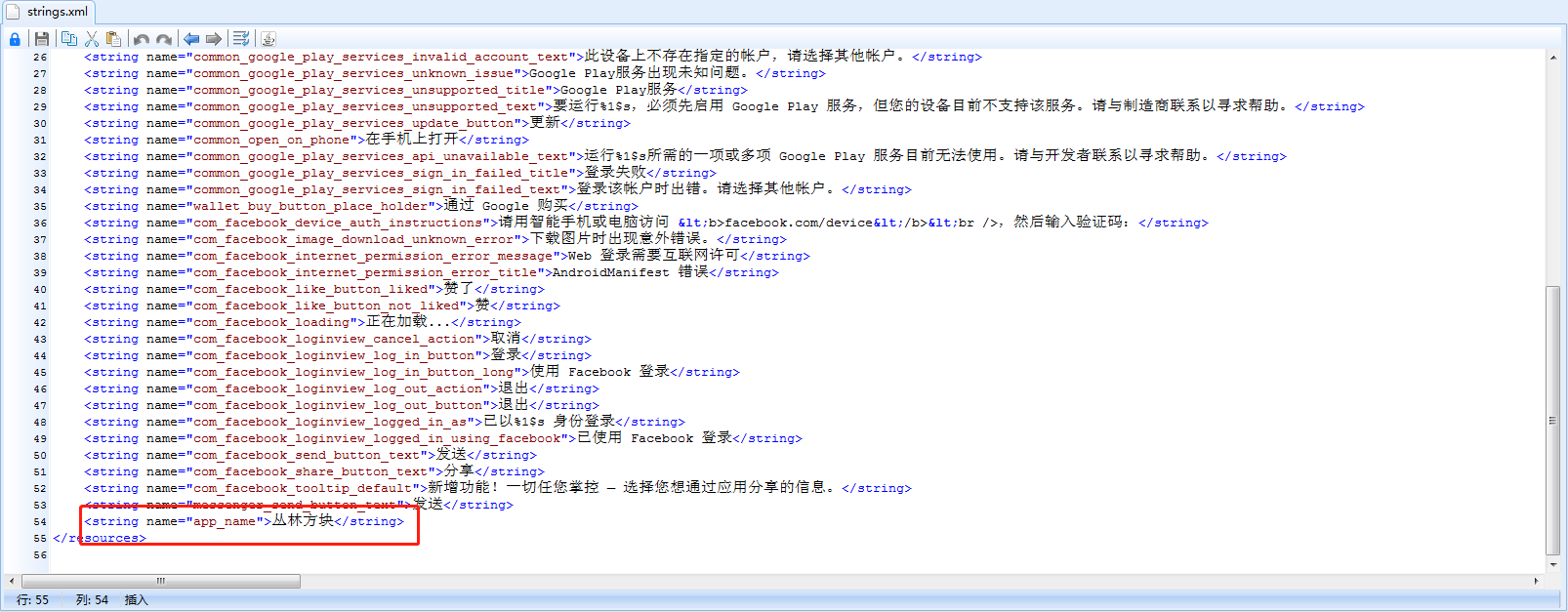
Task: Click the Paste clipboard icon
Action: tap(114, 39)
